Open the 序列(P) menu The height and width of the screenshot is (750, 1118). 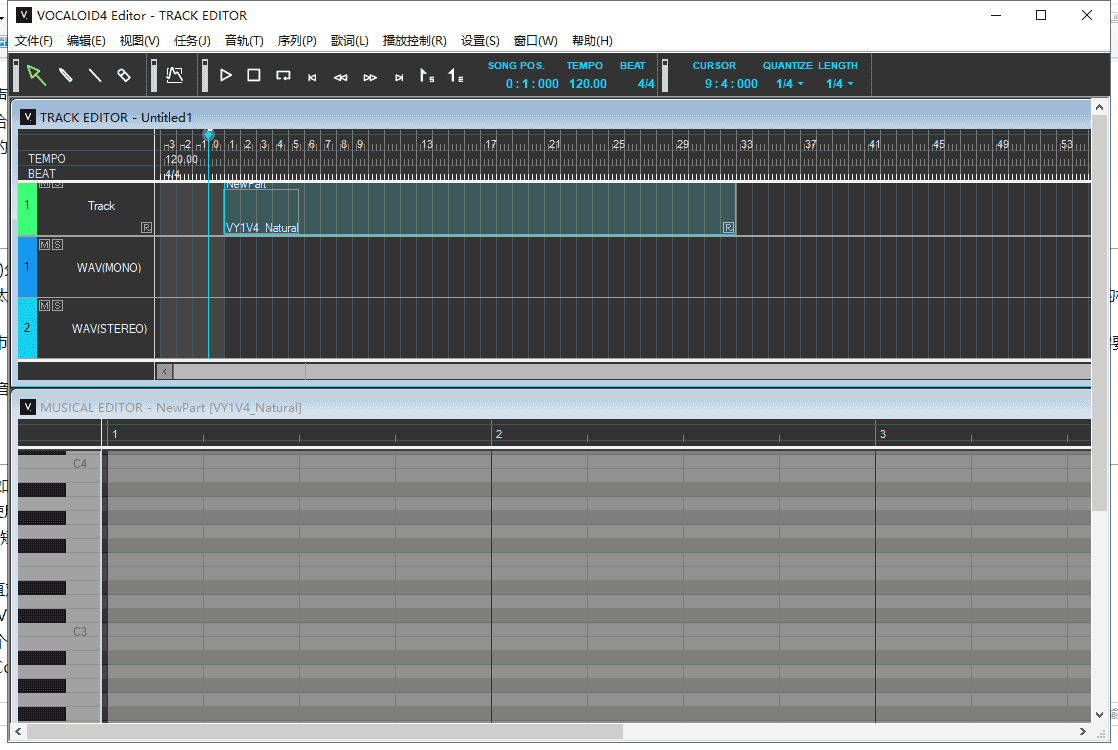(297, 41)
